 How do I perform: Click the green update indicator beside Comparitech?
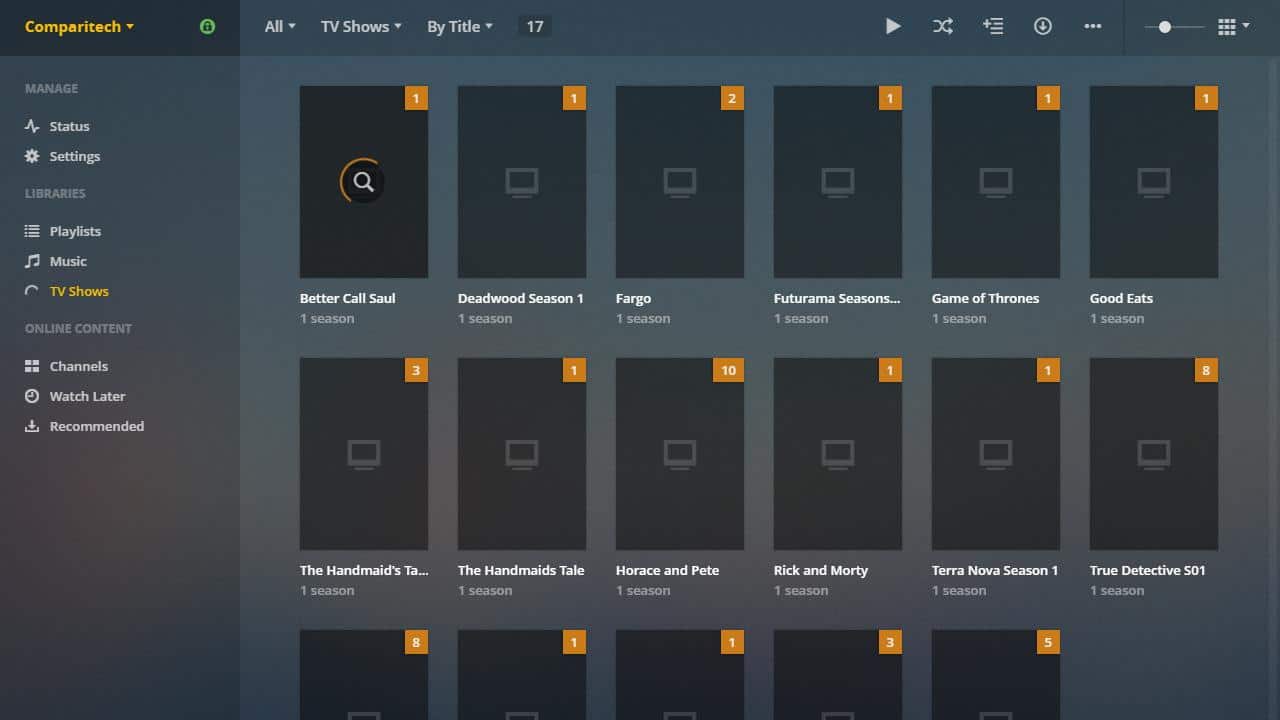[207, 26]
